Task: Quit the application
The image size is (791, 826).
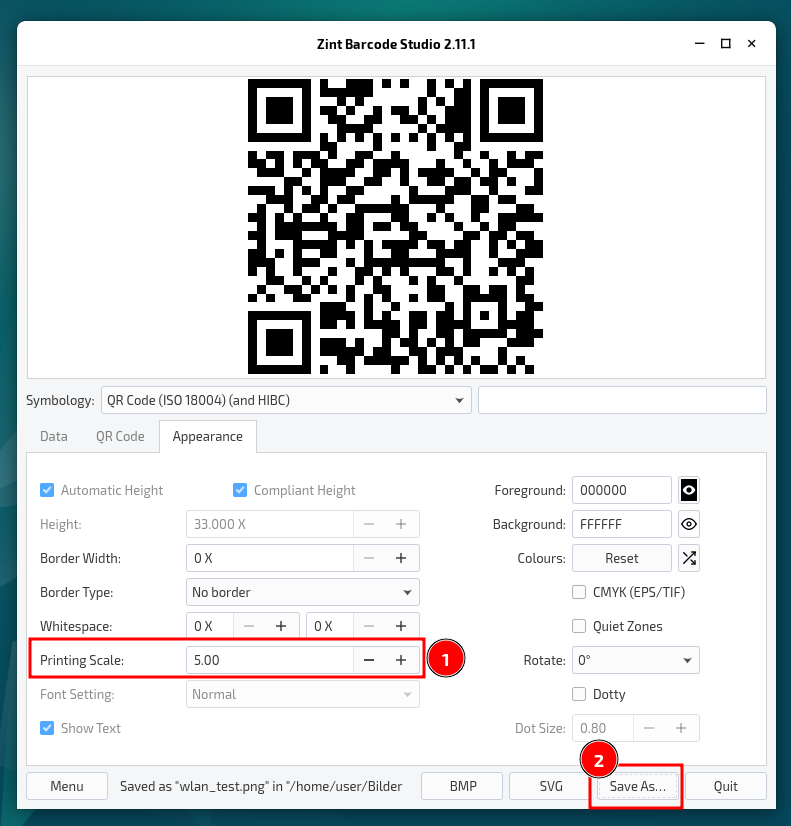Action: coord(726,786)
